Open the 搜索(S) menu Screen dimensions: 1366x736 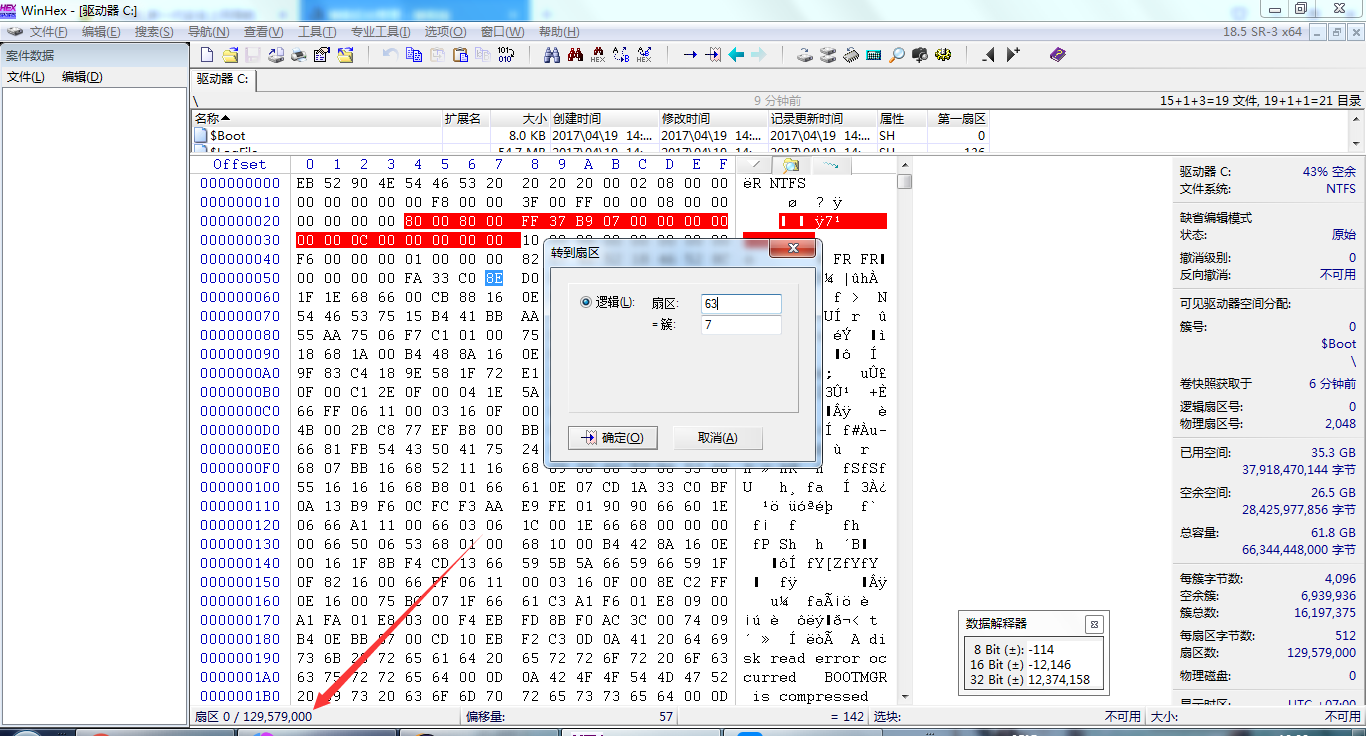(x=154, y=32)
